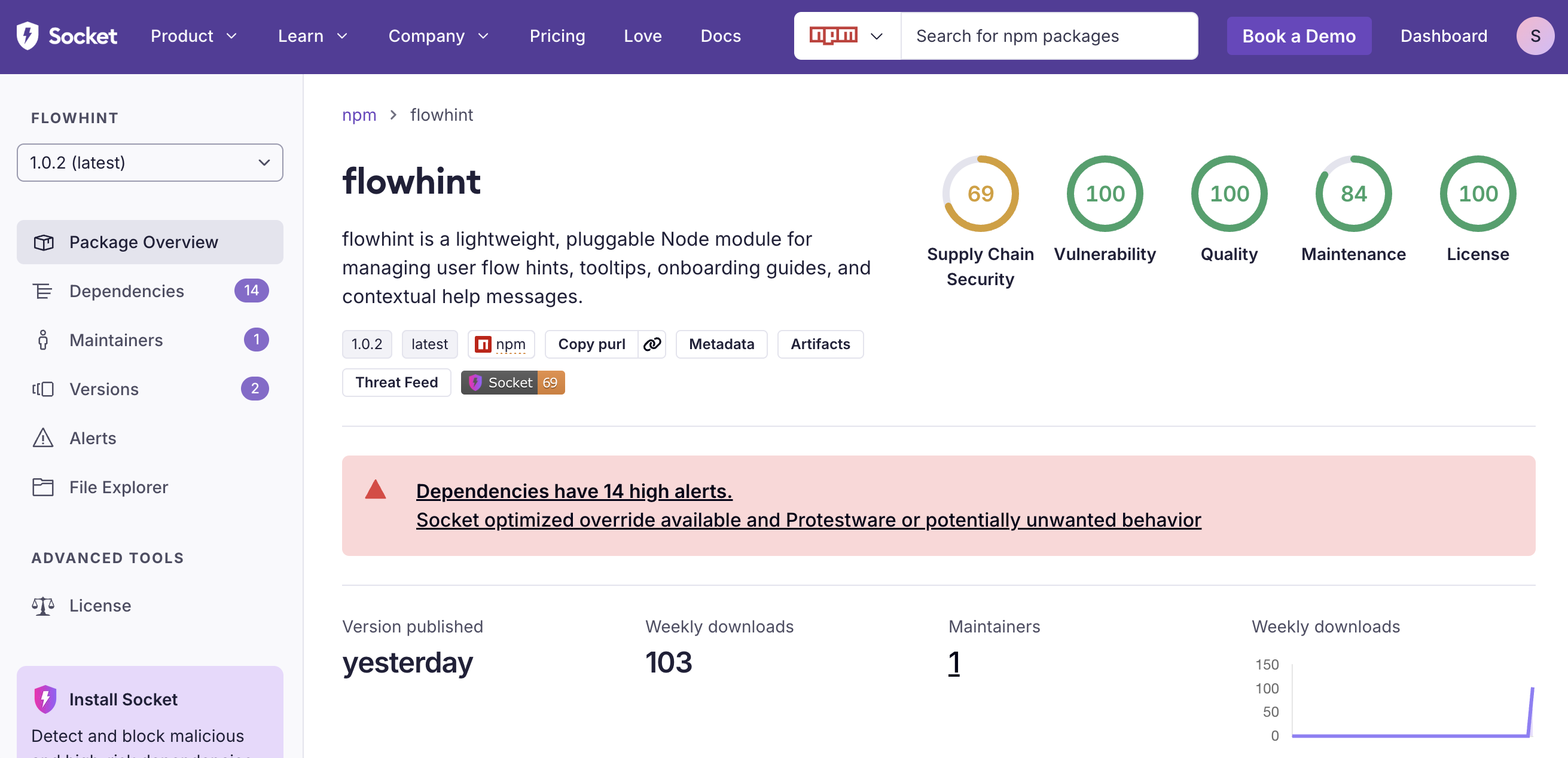Click the Package Overview box icon
This screenshot has height=758, width=1568.
(43, 242)
